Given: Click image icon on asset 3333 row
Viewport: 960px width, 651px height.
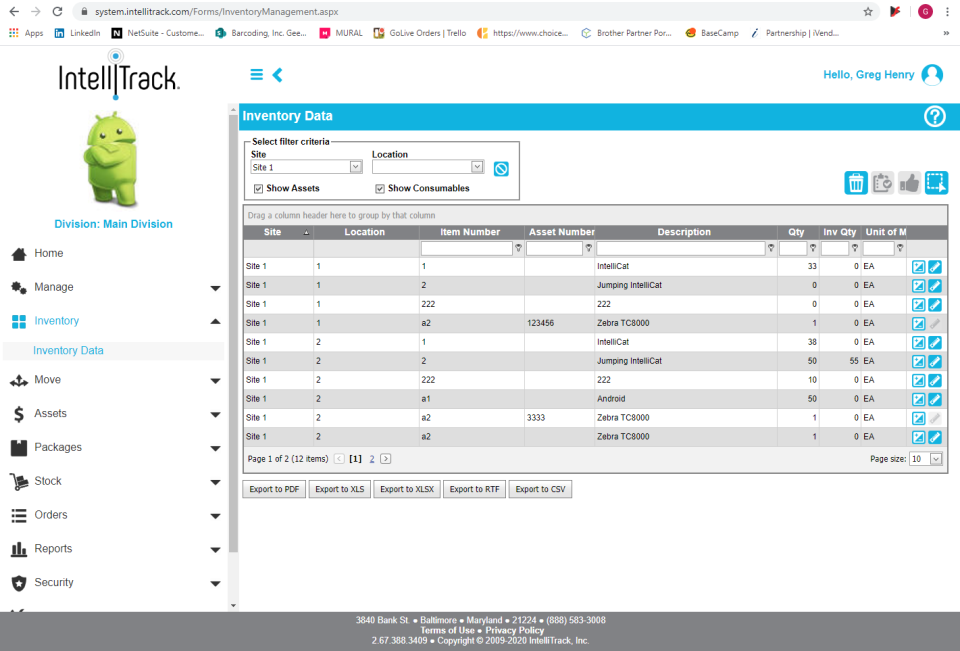Looking at the screenshot, I should pos(918,418).
